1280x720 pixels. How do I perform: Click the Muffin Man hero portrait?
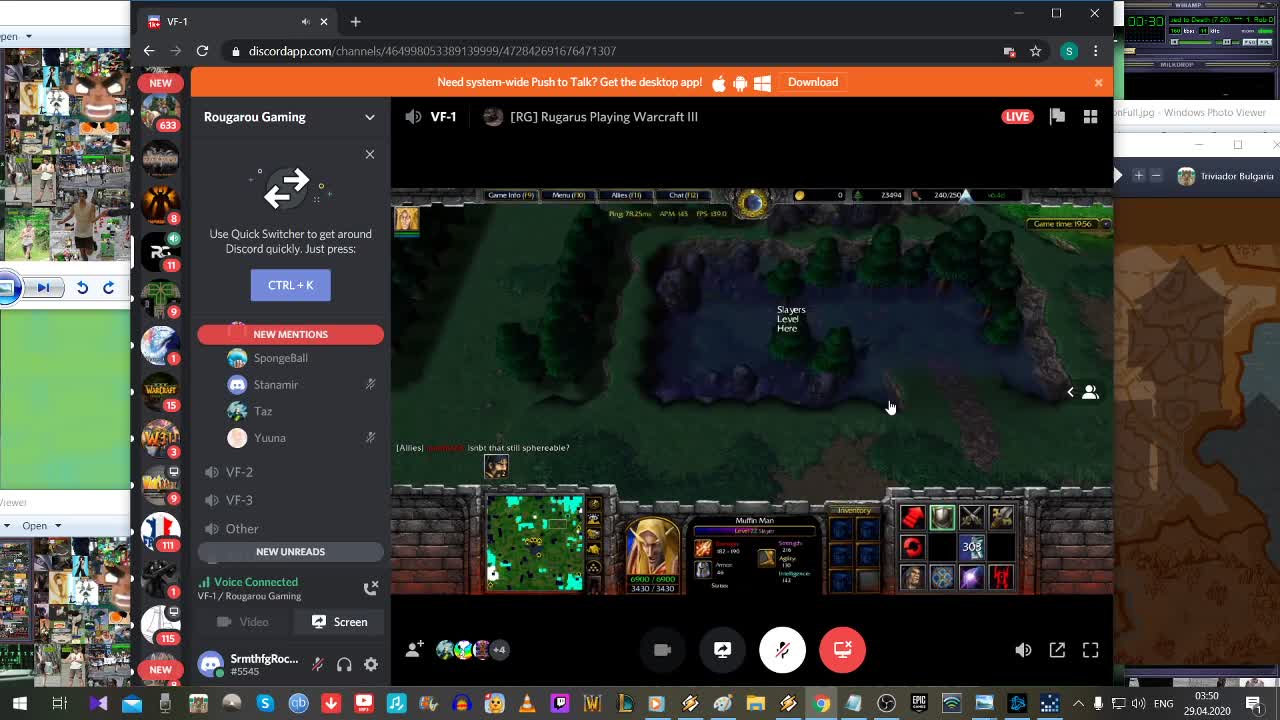tap(652, 547)
